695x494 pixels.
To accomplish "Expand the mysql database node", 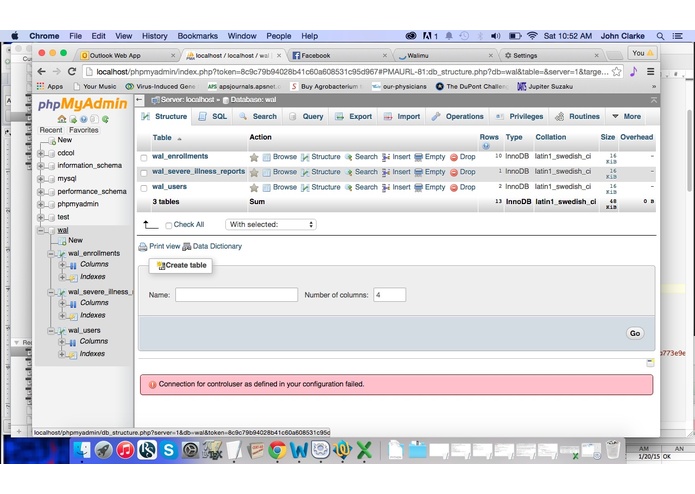I will (41, 179).
